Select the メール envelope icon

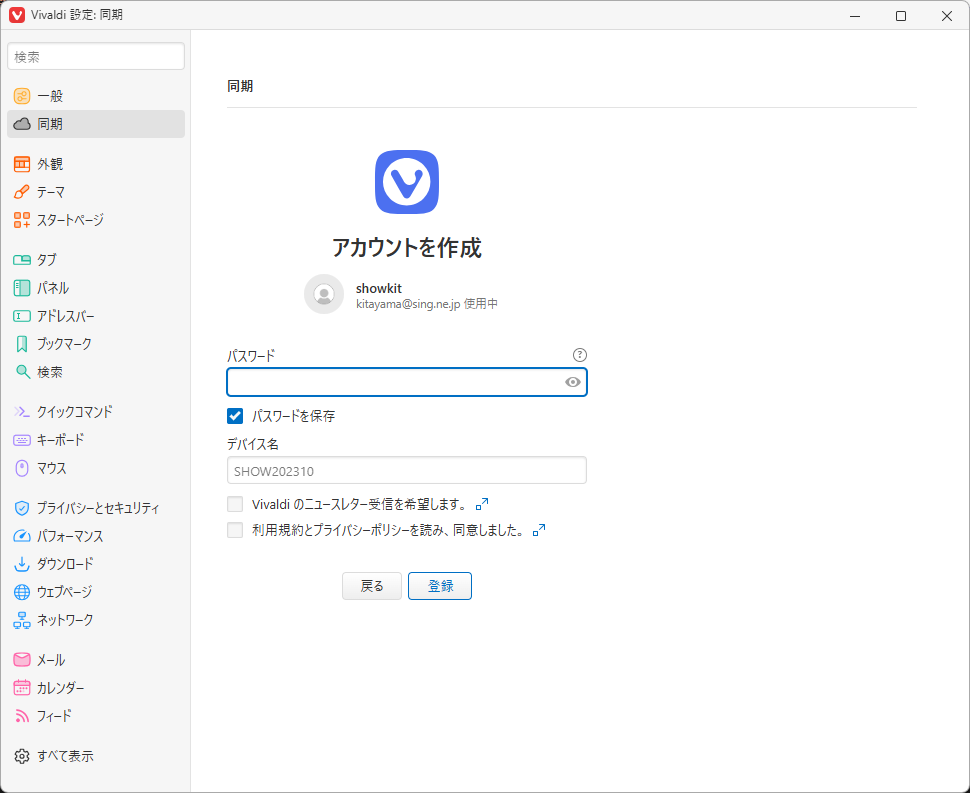pos(22,659)
